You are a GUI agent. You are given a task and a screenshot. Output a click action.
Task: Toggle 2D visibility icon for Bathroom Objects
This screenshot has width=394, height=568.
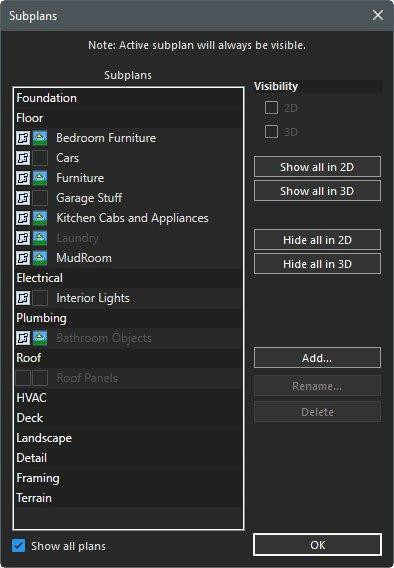pos(23,338)
